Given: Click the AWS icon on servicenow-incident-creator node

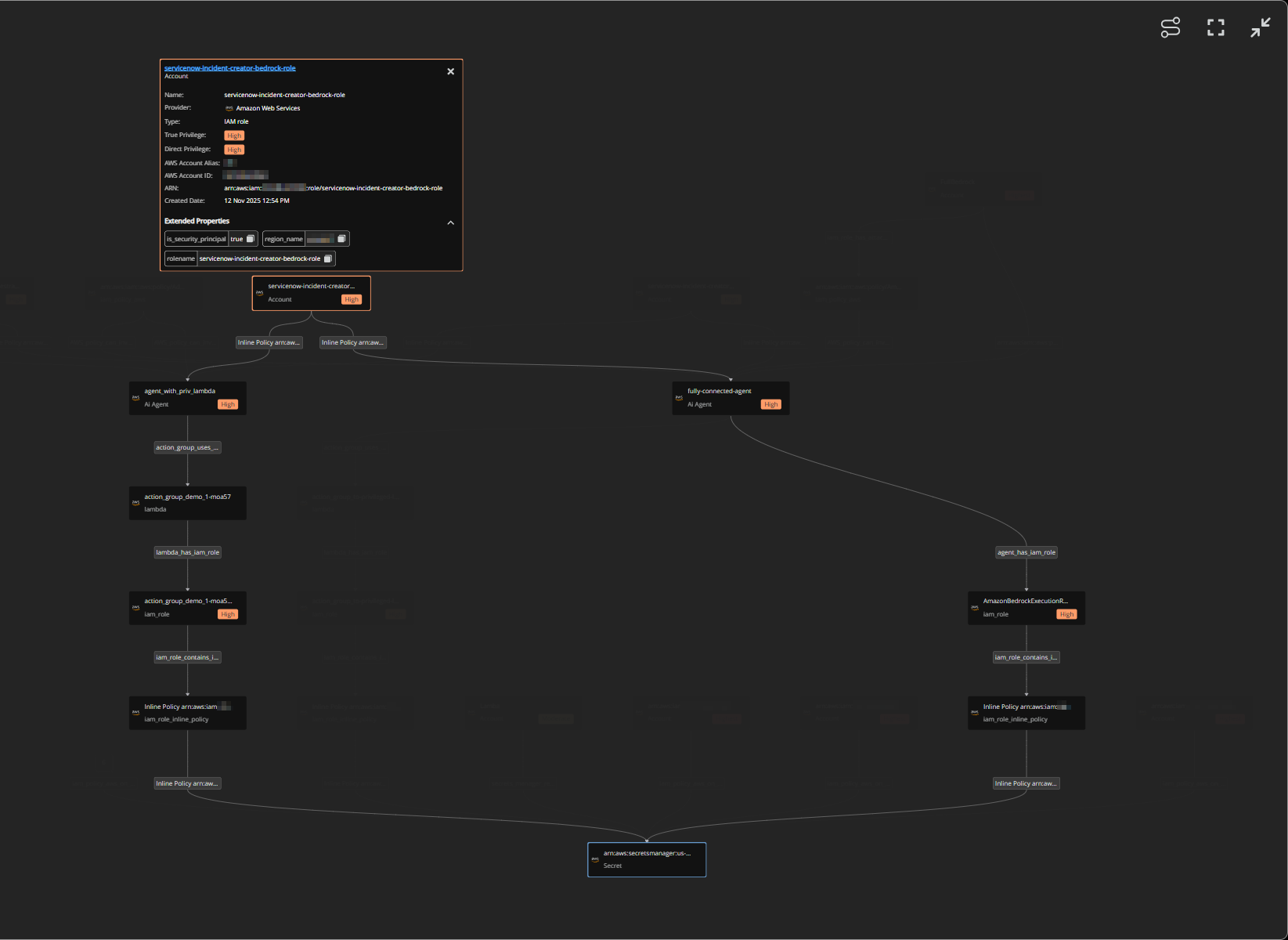Looking at the screenshot, I should tap(260, 293).
